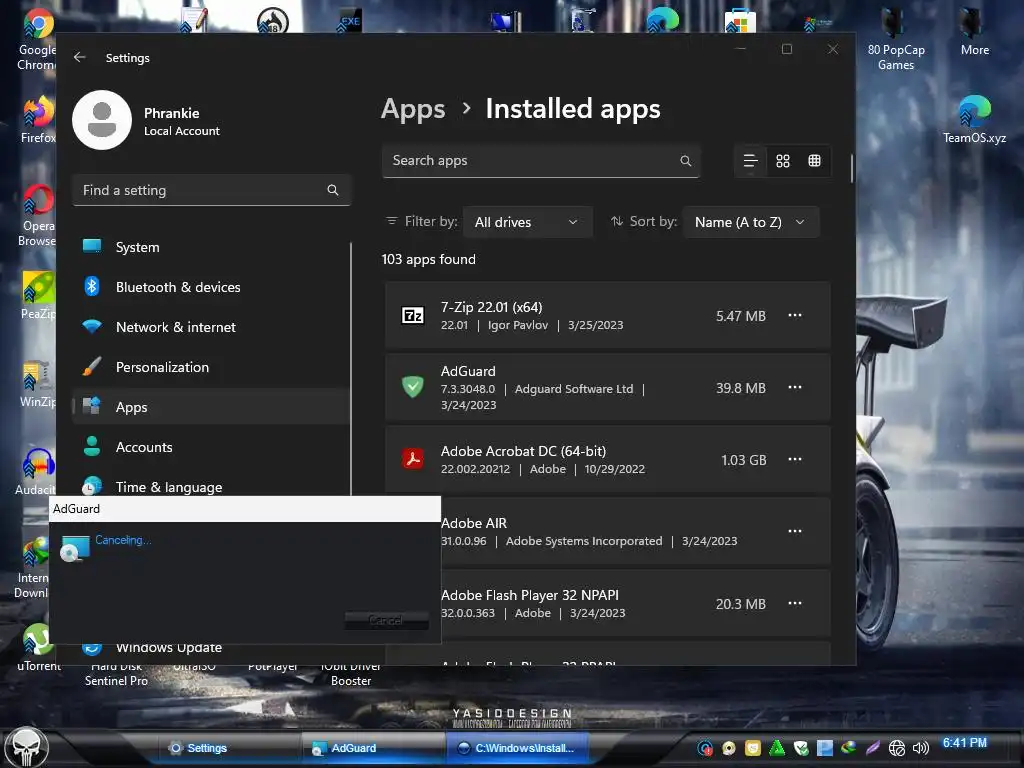Open Network & internet settings
The width and height of the screenshot is (1024, 768).
pos(212,327)
